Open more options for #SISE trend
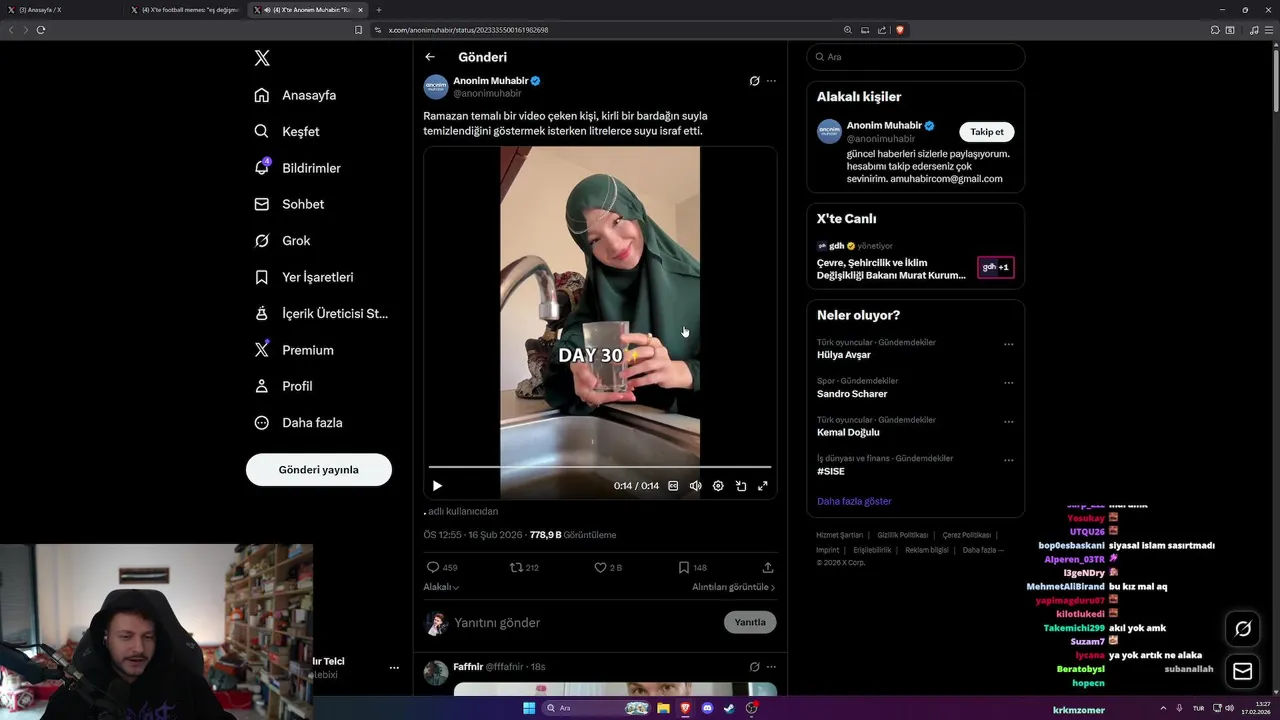 [1008, 460]
